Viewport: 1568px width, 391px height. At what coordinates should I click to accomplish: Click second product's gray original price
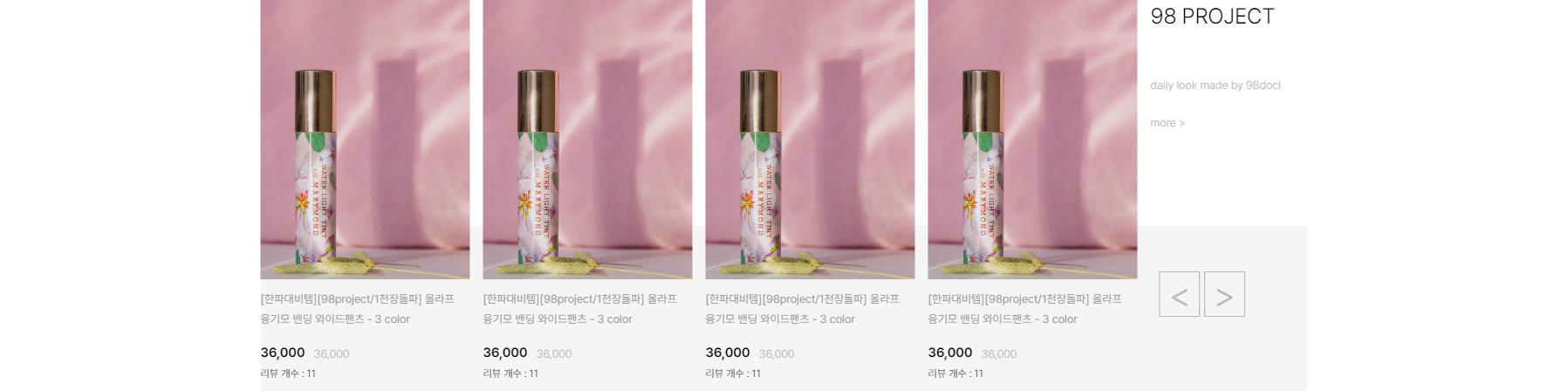click(x=554, y=354)
